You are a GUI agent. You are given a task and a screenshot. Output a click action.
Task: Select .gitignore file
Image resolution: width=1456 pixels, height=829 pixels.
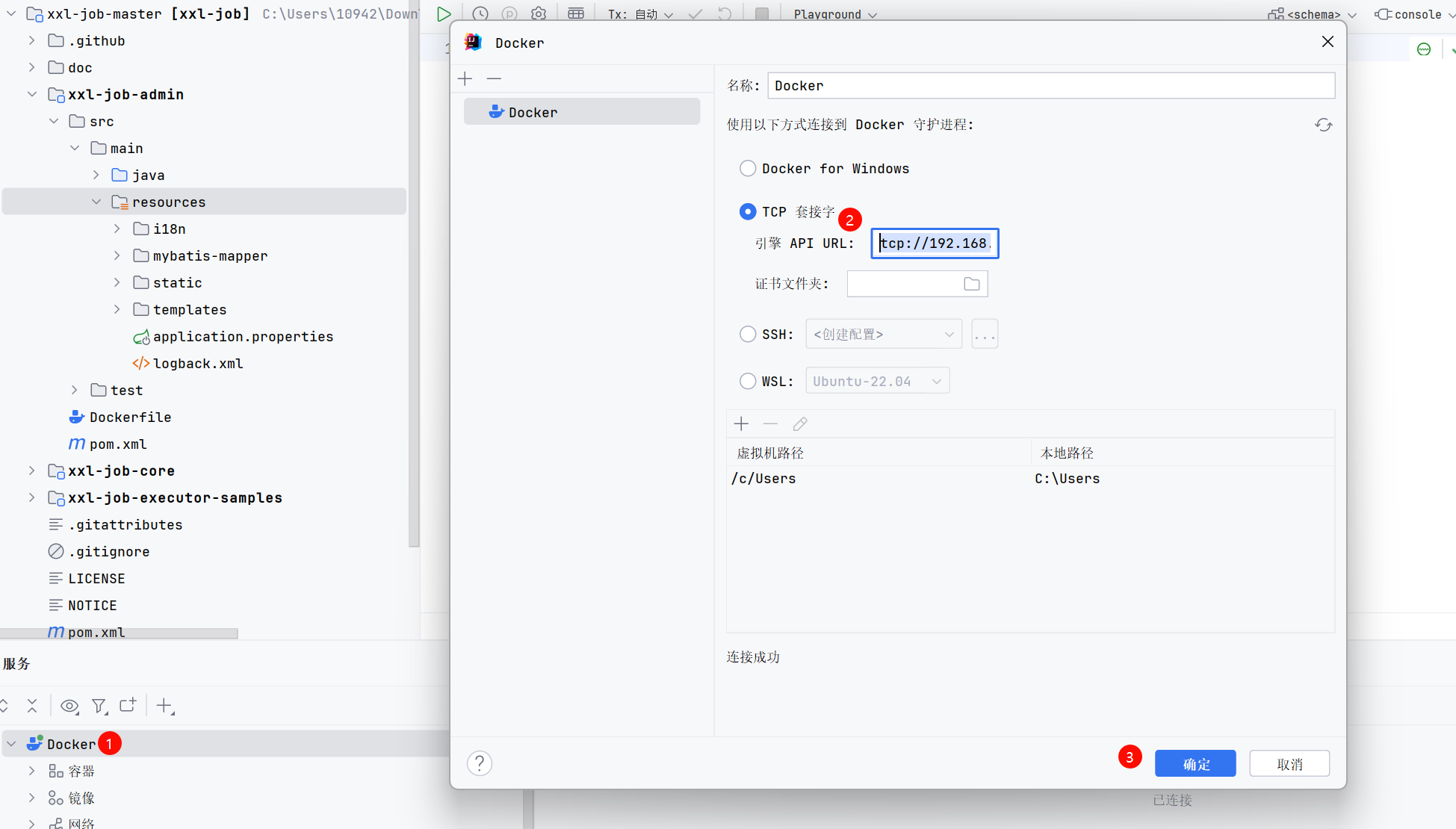click(99, 552)
